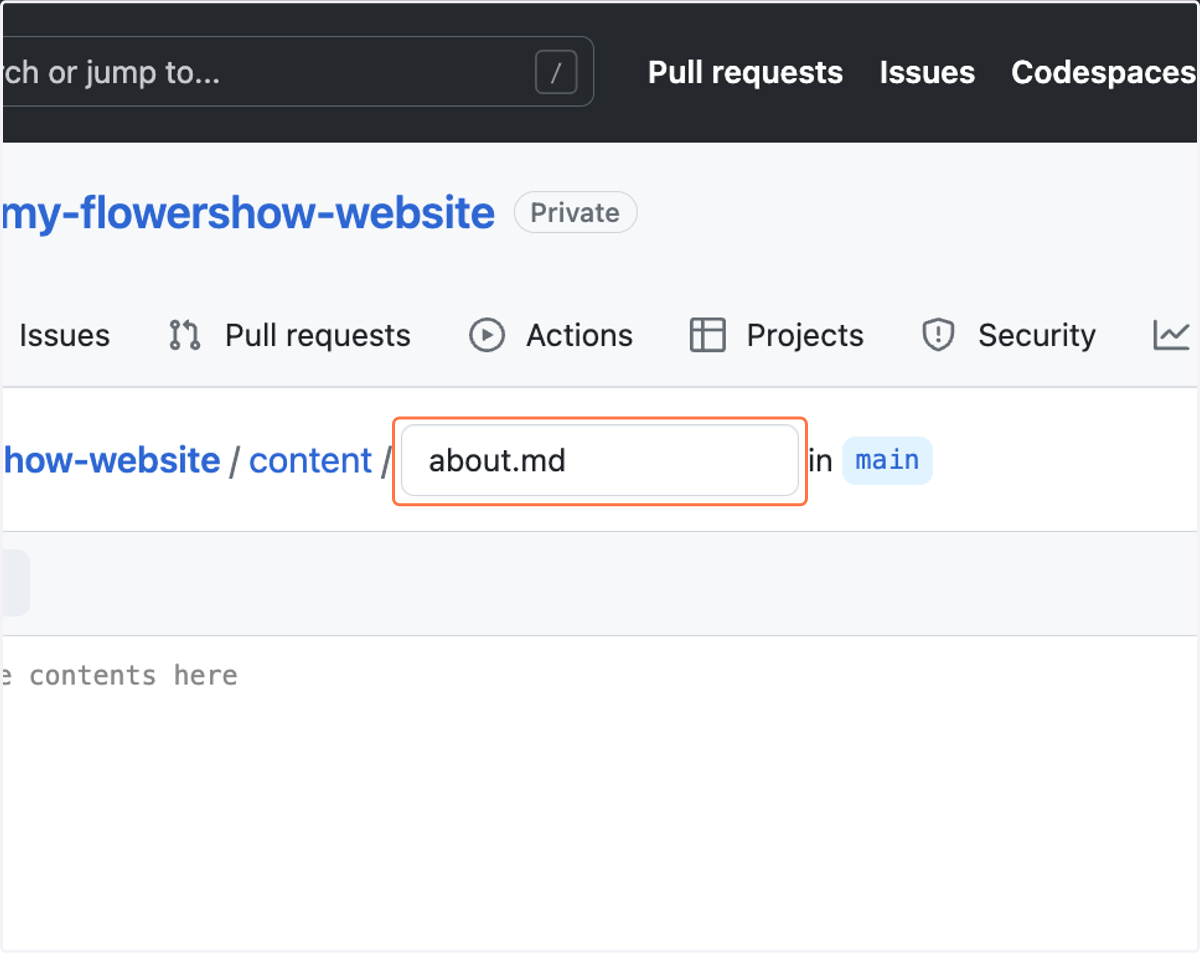Viewport: 1200px width, 953px height.
Task: Click the Security shield icon
Action: tap(938, 335)
